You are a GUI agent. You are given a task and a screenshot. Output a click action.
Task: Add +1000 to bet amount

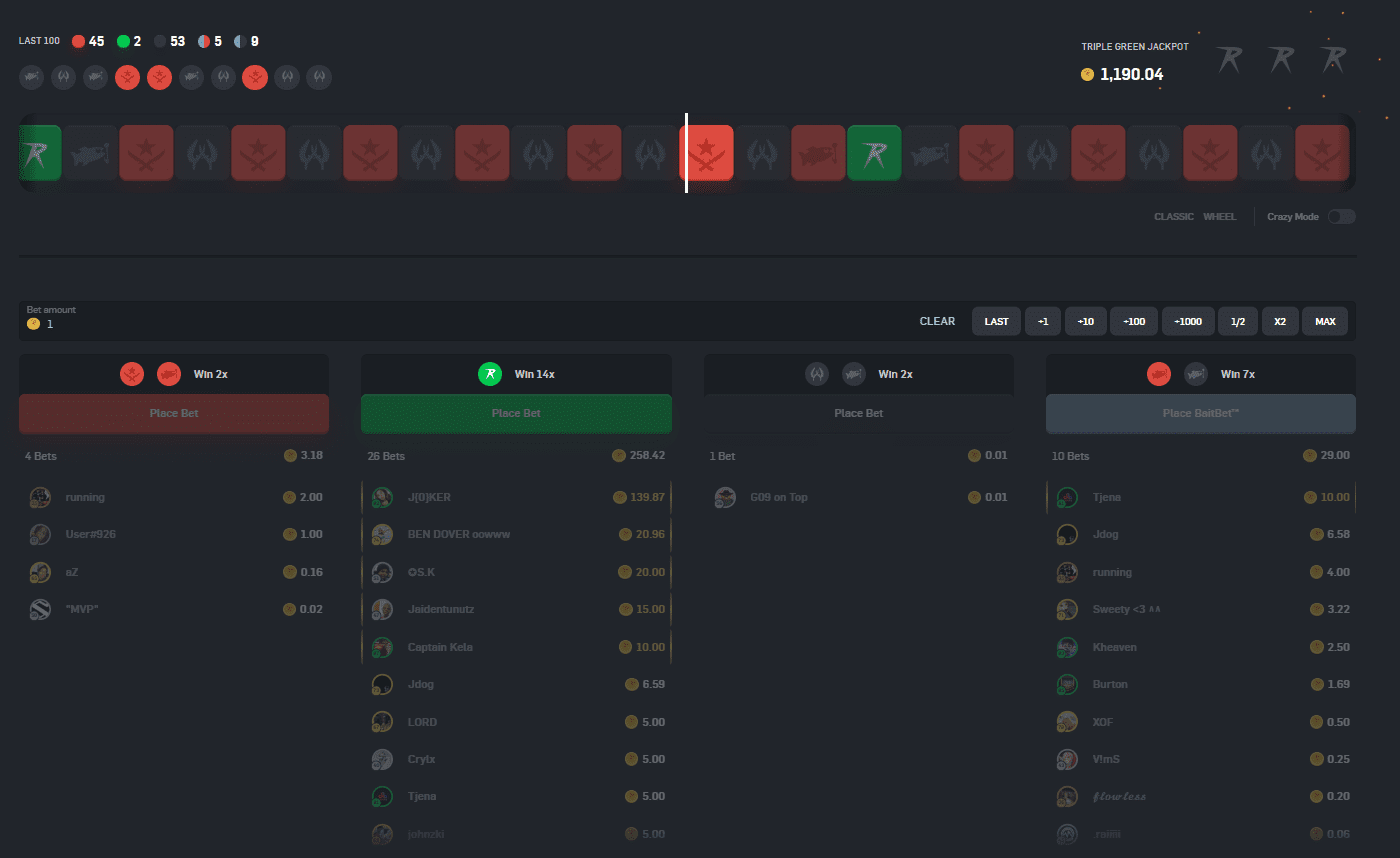1188,321
